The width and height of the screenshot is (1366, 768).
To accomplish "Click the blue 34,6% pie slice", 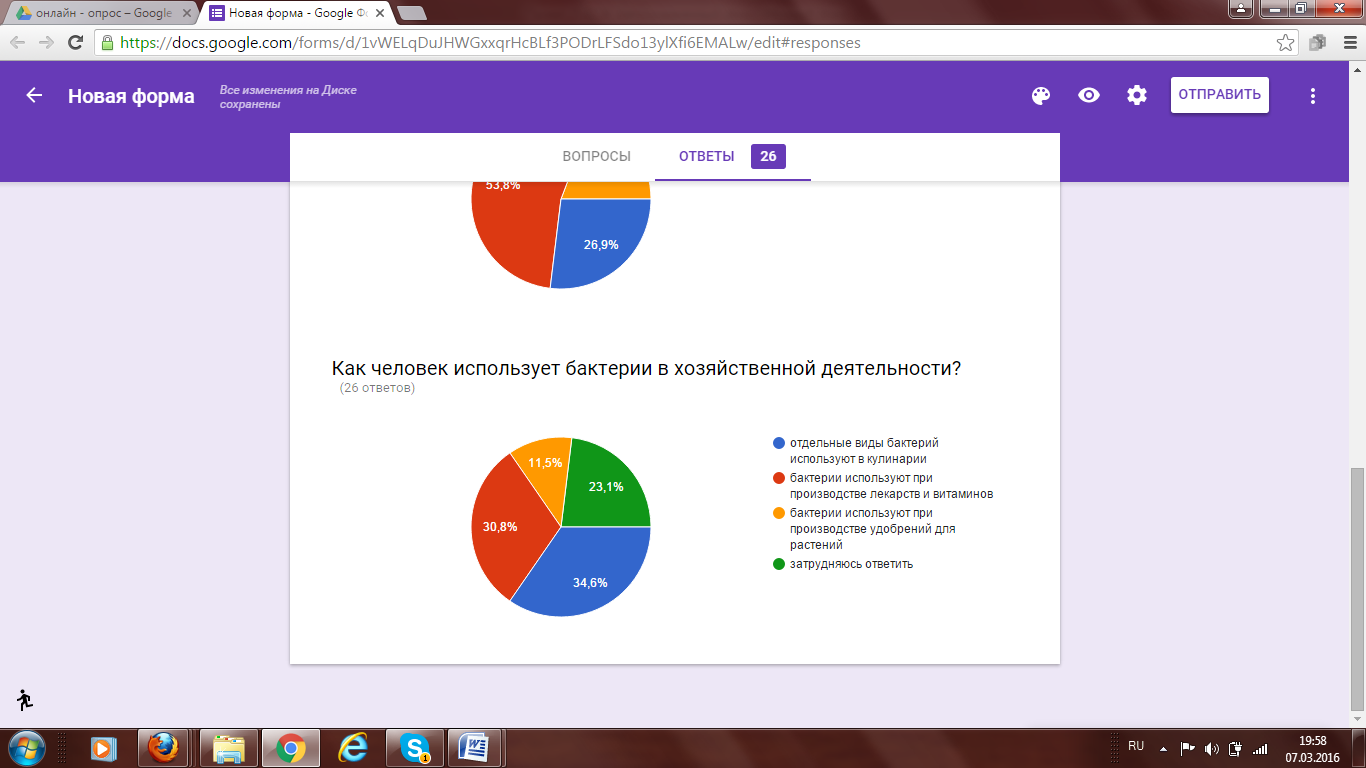I will [x=585, y=575].
